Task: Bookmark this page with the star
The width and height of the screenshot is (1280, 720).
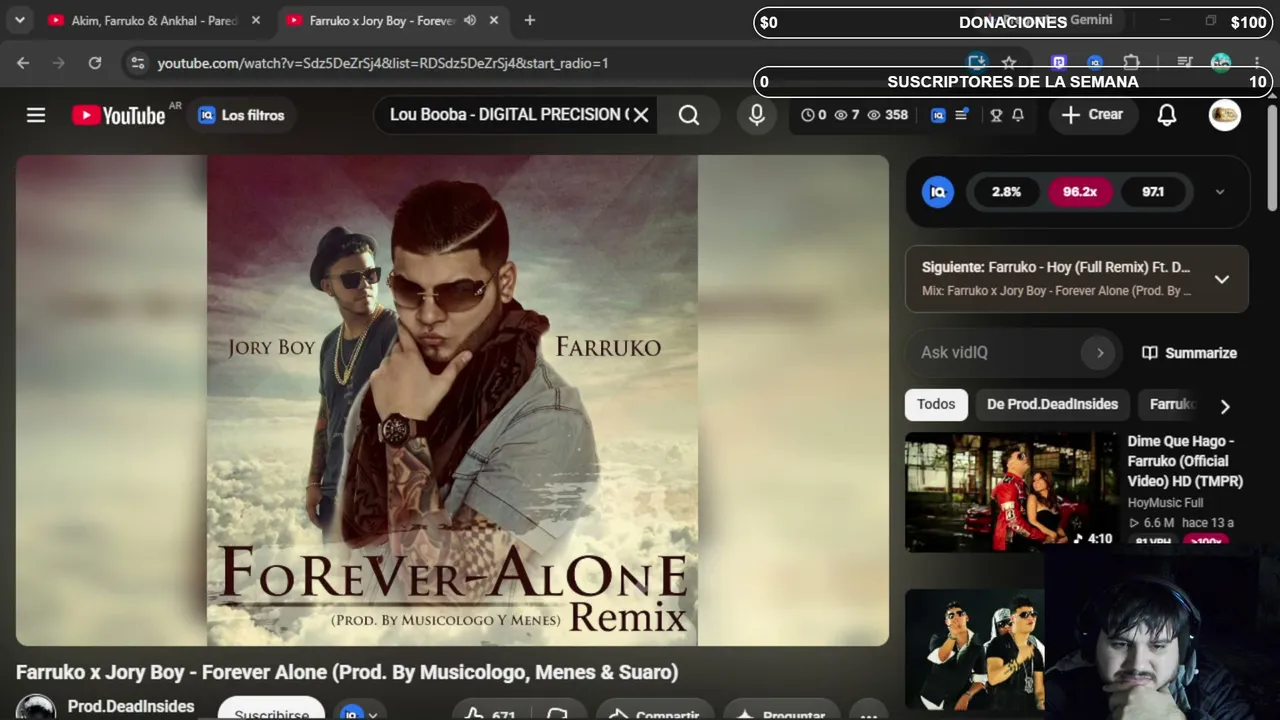Action: tap(1009, 63)
